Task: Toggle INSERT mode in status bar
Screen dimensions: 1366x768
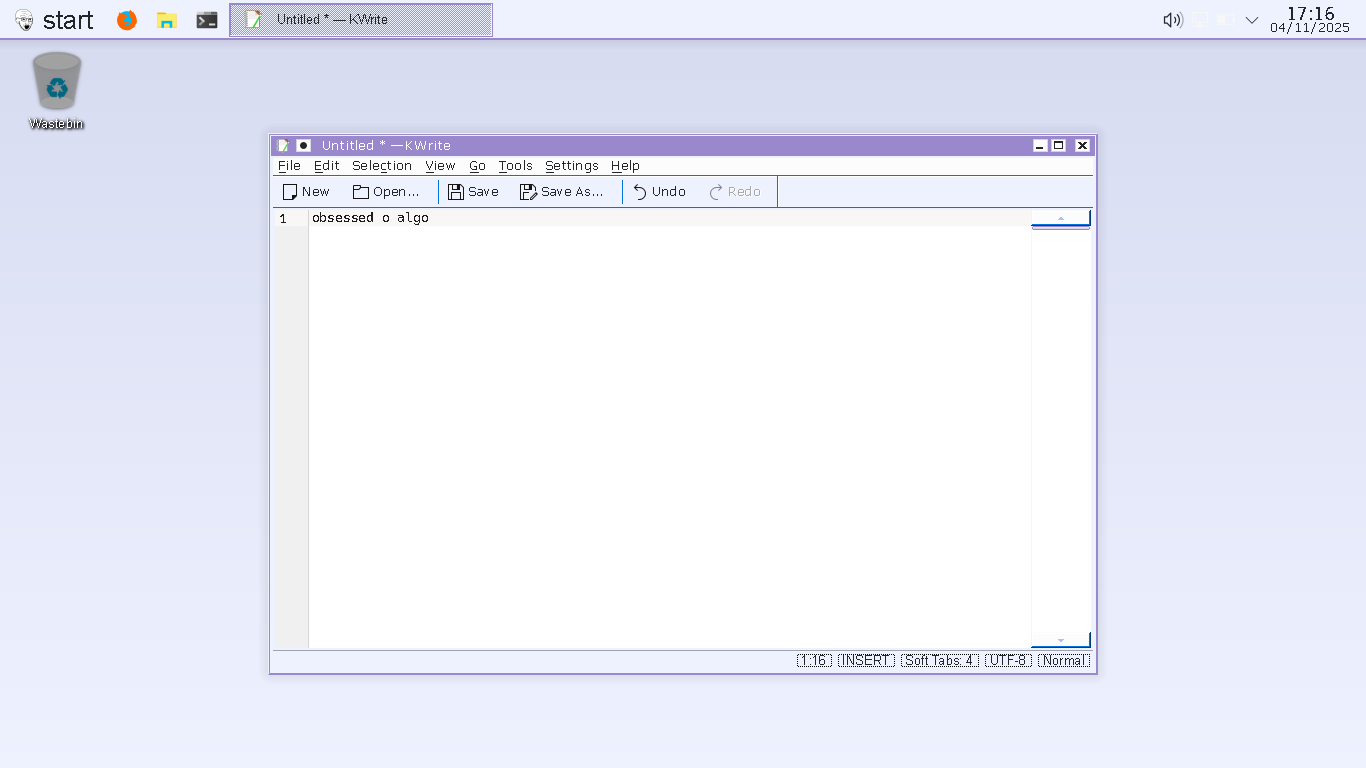Action: click(x=865, y=661)
